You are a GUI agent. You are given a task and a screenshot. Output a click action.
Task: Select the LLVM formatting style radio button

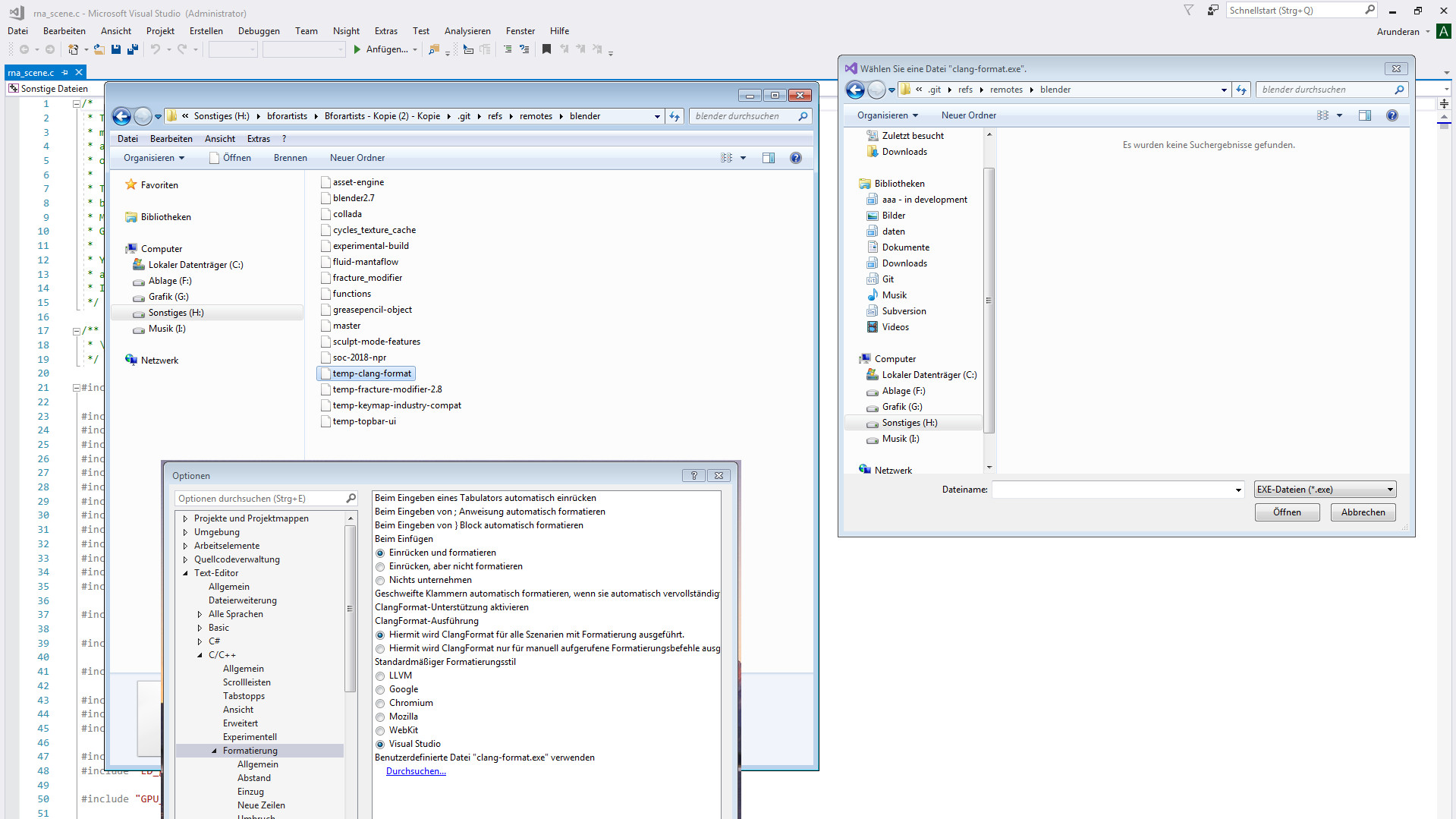tap(380, 676)
